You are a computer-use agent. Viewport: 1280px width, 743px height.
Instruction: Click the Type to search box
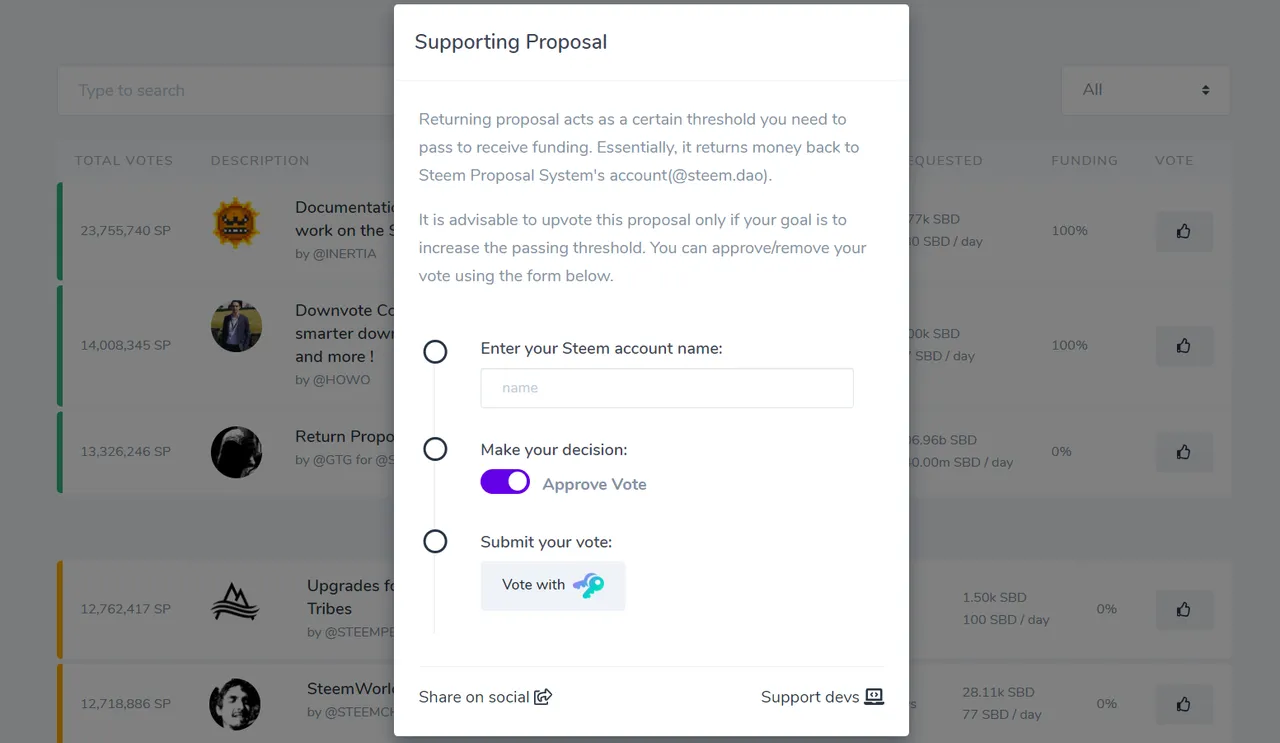tap(226, 90)
